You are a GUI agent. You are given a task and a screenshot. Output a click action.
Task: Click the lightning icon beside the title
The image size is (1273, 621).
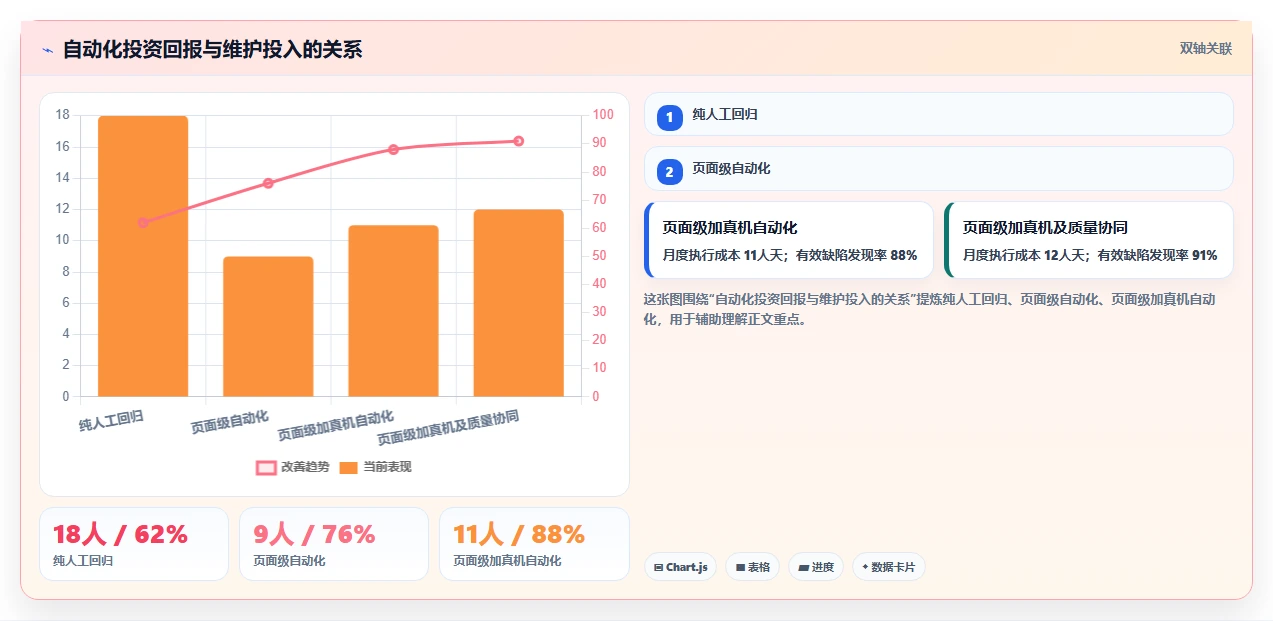(x=48, y=50)
